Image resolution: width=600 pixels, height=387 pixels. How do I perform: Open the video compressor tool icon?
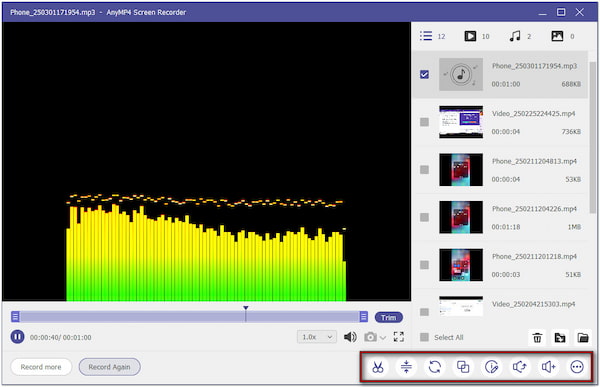tap(406, 367)
